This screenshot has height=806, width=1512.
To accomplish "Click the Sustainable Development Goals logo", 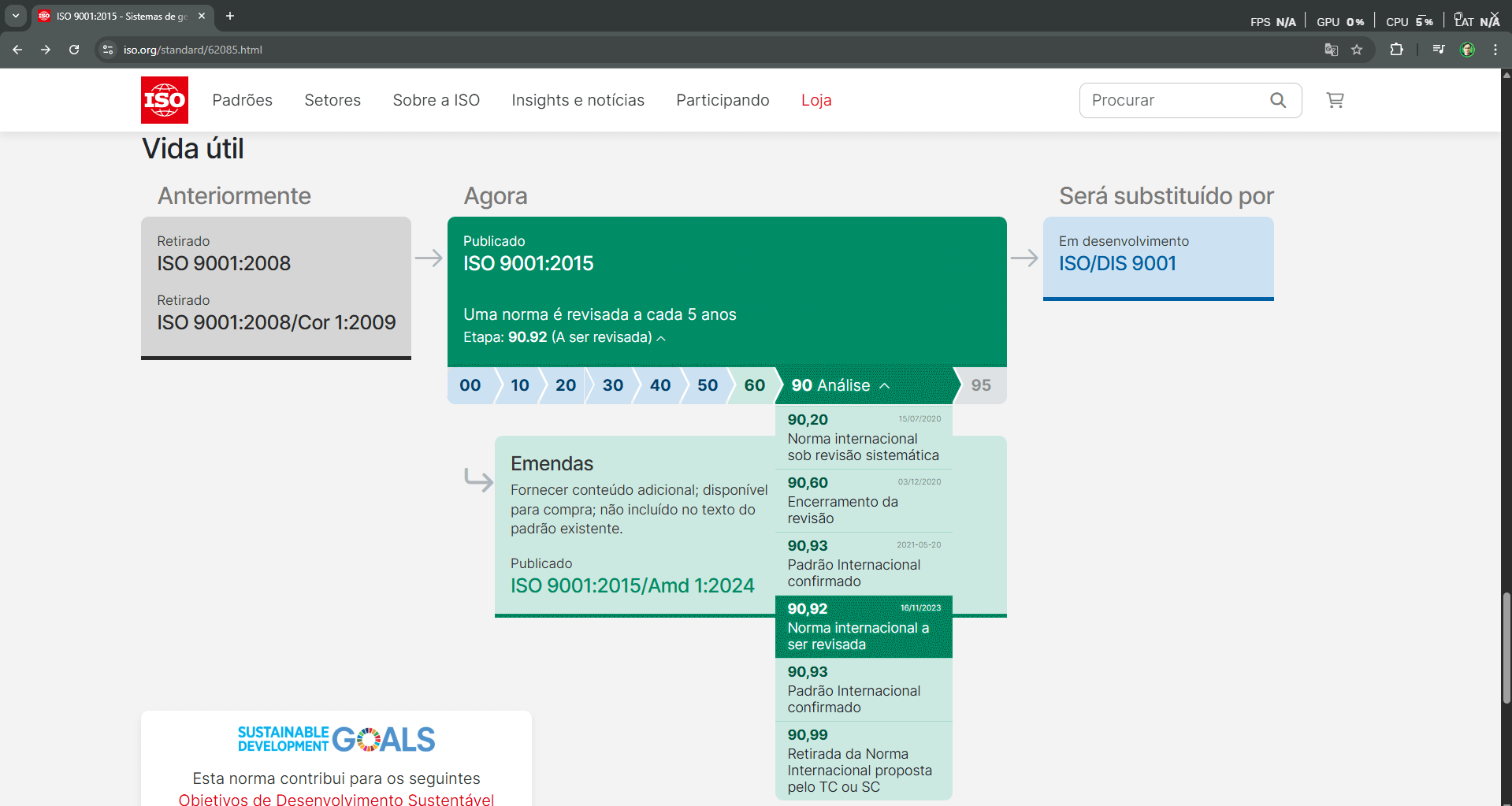I will click(336, 739).
